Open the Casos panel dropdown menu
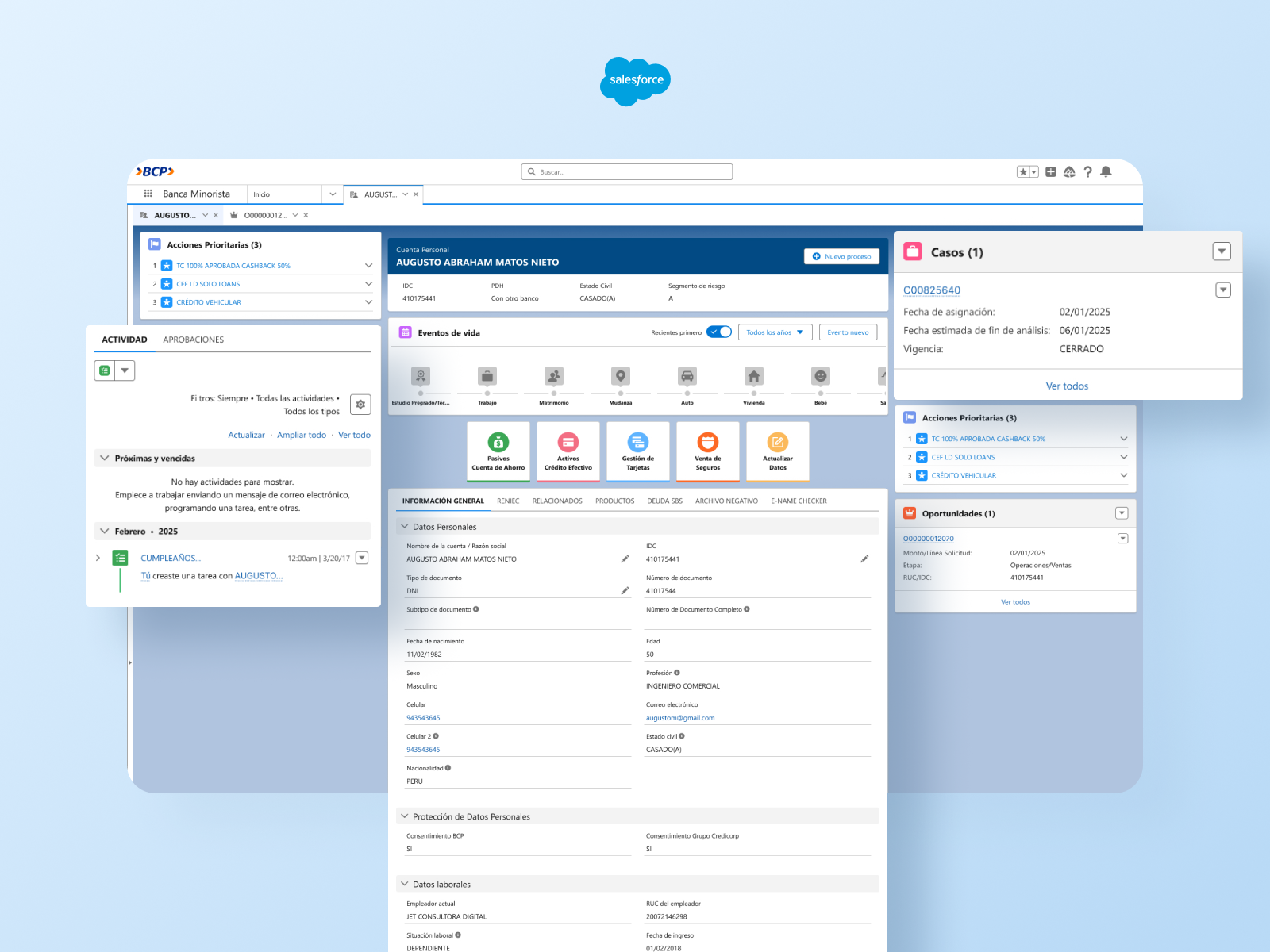 click(1222, 251)
